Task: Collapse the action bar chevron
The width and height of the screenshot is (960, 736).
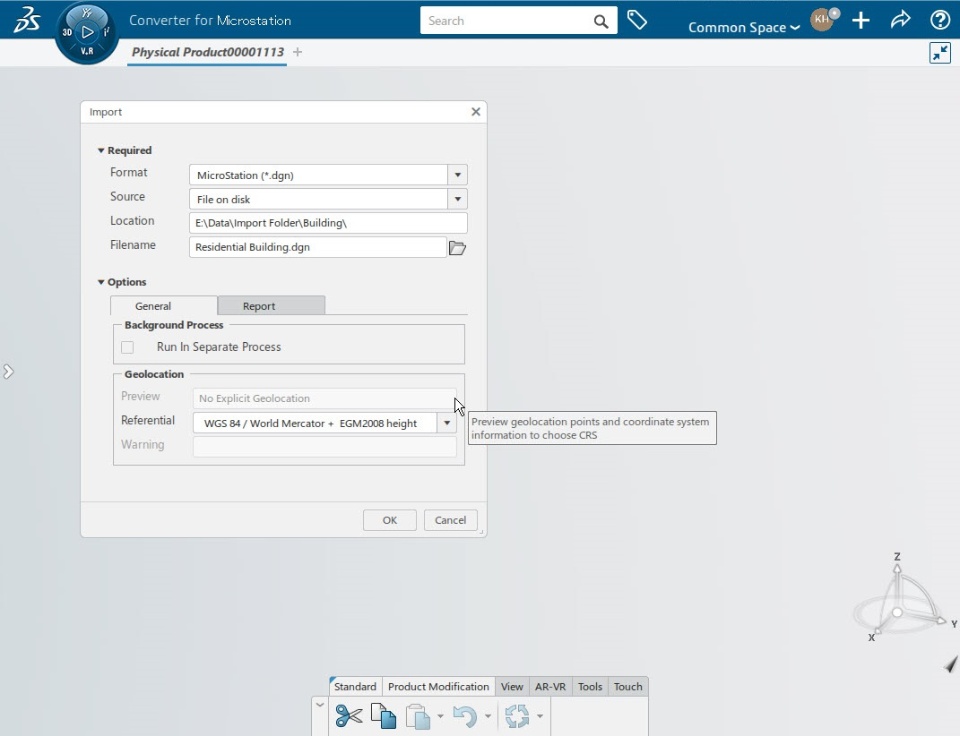Action: pos(320,705)
